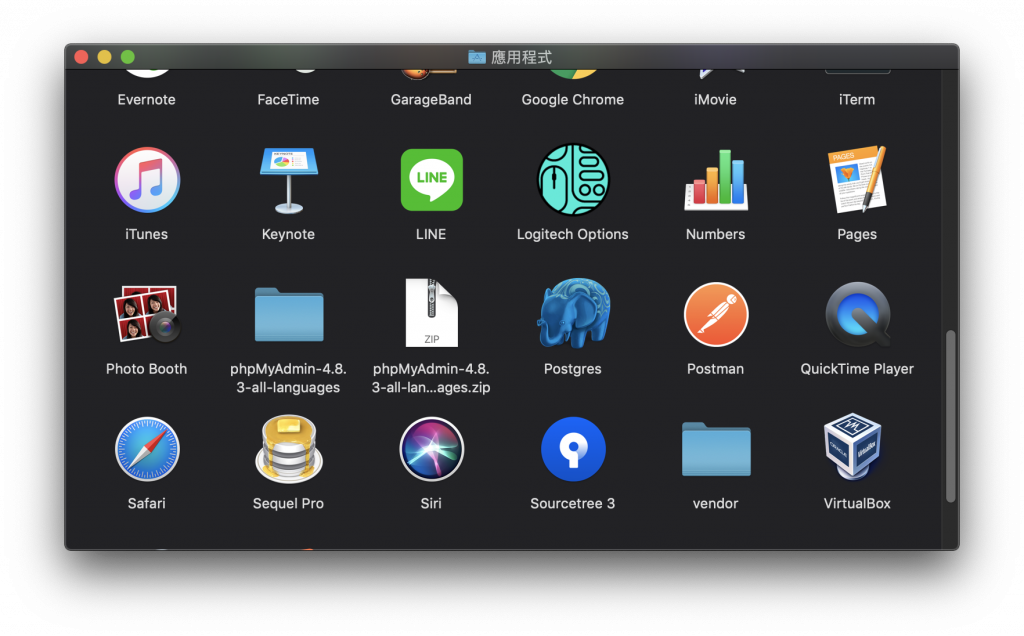This screenshot has height=636, width=1024.
Task: Click the iMovie label
Action: tap(715, 100)
